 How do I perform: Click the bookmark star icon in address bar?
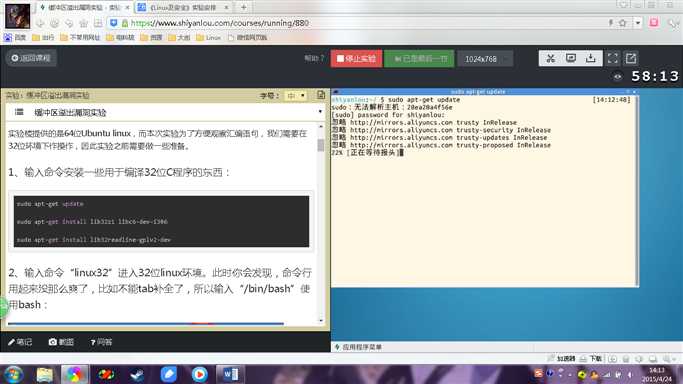tap(623, 23)
